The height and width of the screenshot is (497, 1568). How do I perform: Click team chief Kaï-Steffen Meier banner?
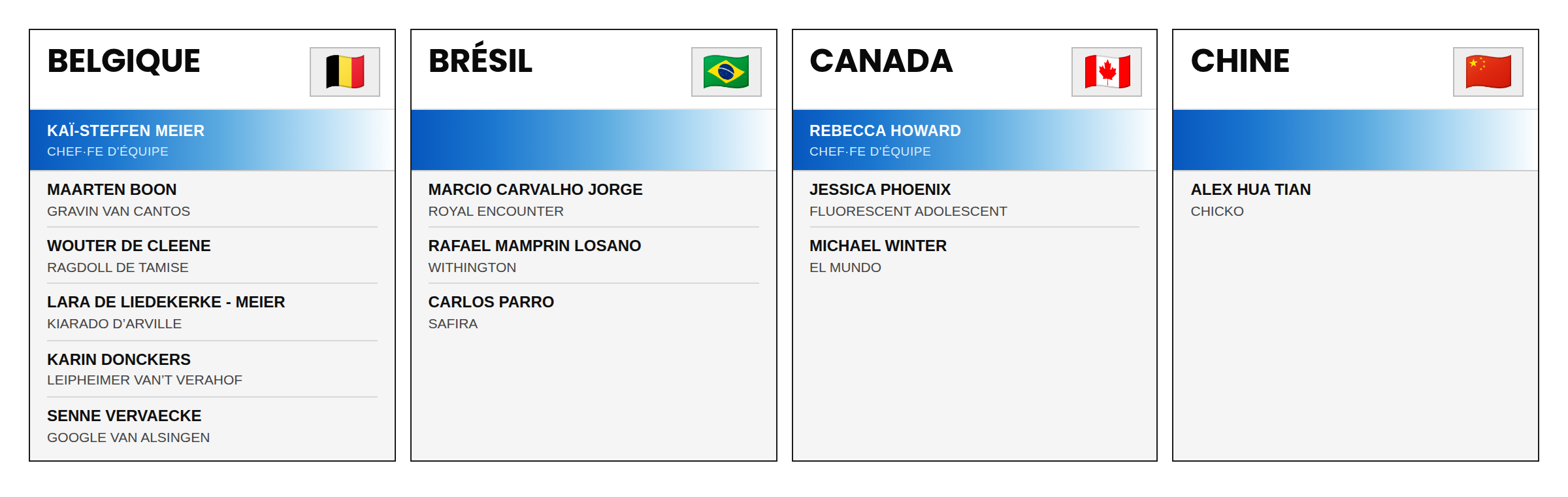[x=212, y=140]
